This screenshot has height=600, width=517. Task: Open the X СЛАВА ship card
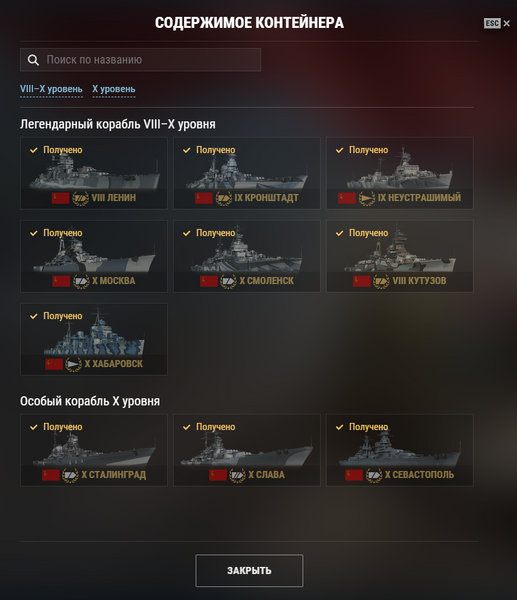click(246, 450)
